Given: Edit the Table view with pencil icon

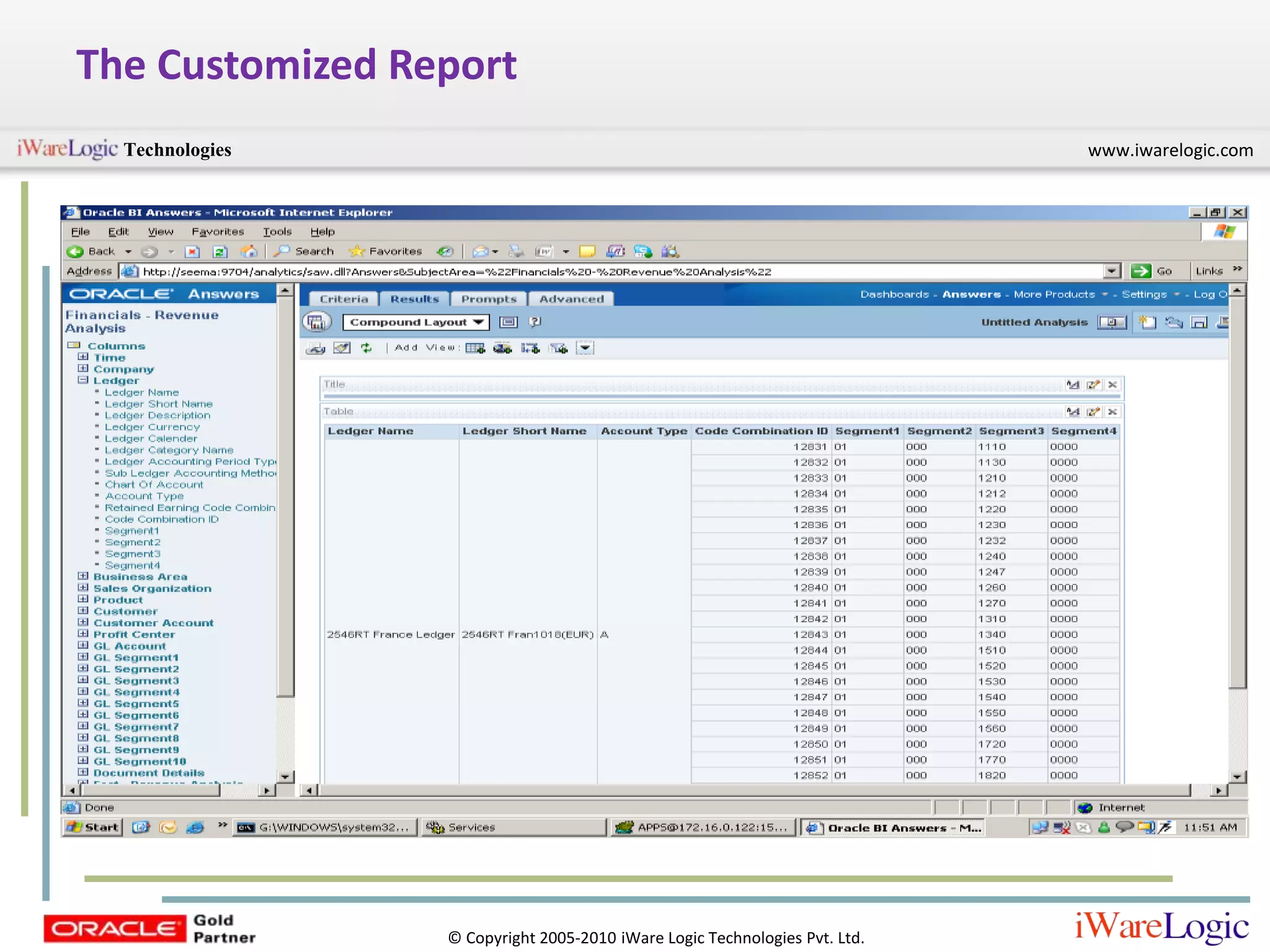Looking at the screenshot, I should (x=1093, y=412).
